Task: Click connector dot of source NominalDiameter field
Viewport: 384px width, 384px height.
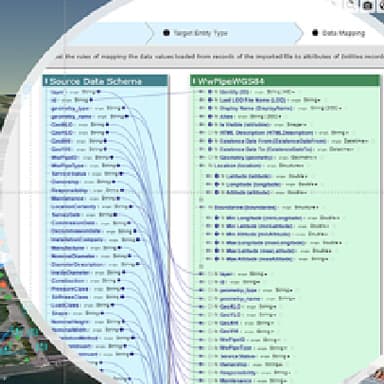Action: click(x=130, y=256)
